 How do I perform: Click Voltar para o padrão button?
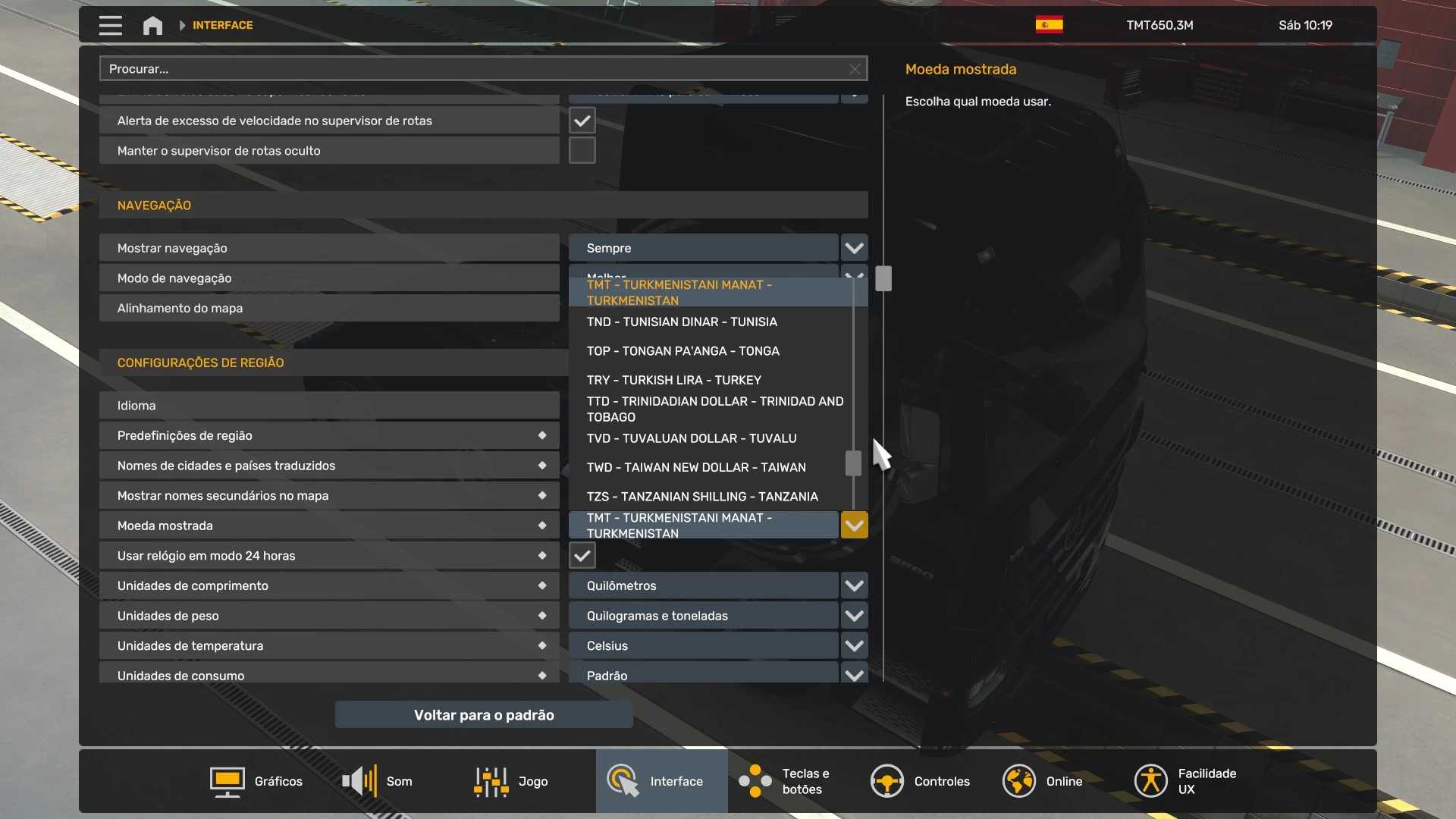484,715
